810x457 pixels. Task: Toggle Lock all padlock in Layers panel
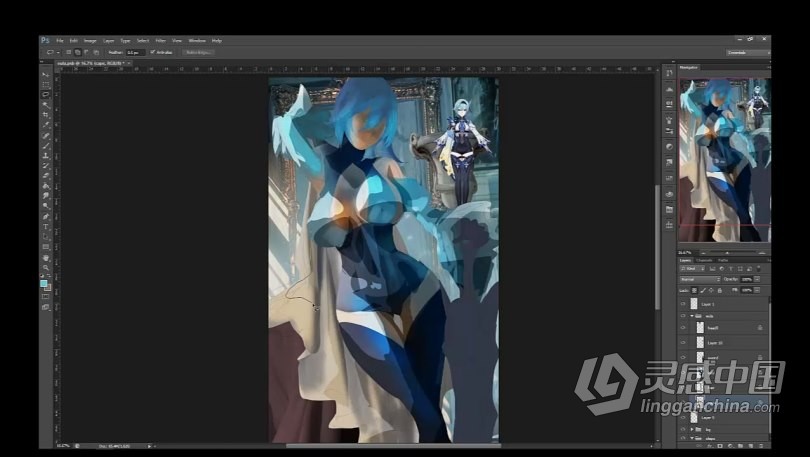point(720,290)
